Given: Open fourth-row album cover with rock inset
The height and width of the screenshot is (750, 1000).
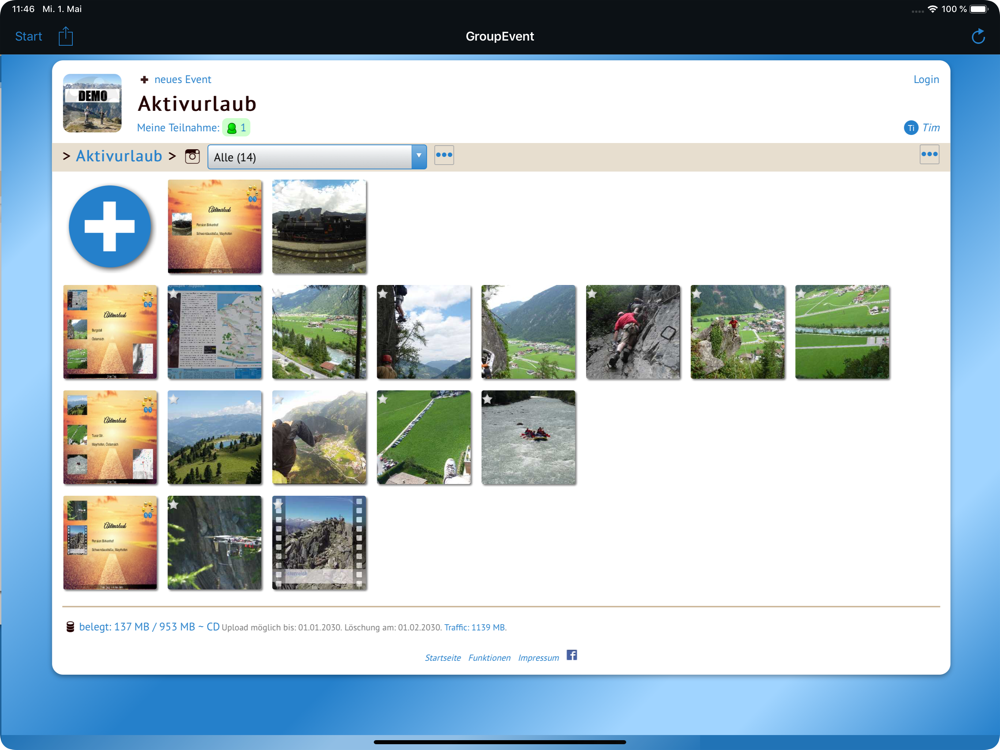Looking at the screenshot, I should (x=110, y=543).
